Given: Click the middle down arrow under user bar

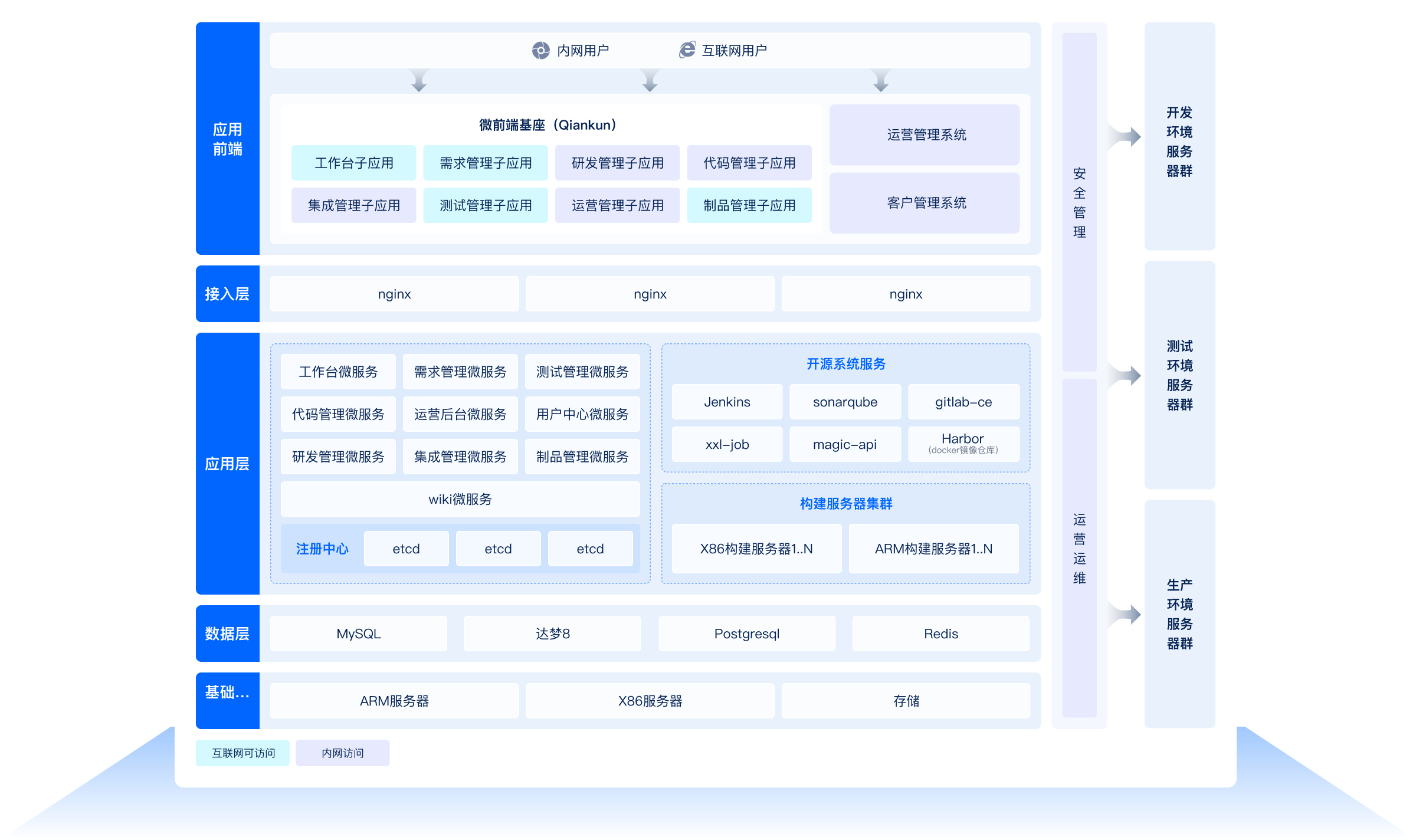Looking at the screenshot, I should 650,80.
